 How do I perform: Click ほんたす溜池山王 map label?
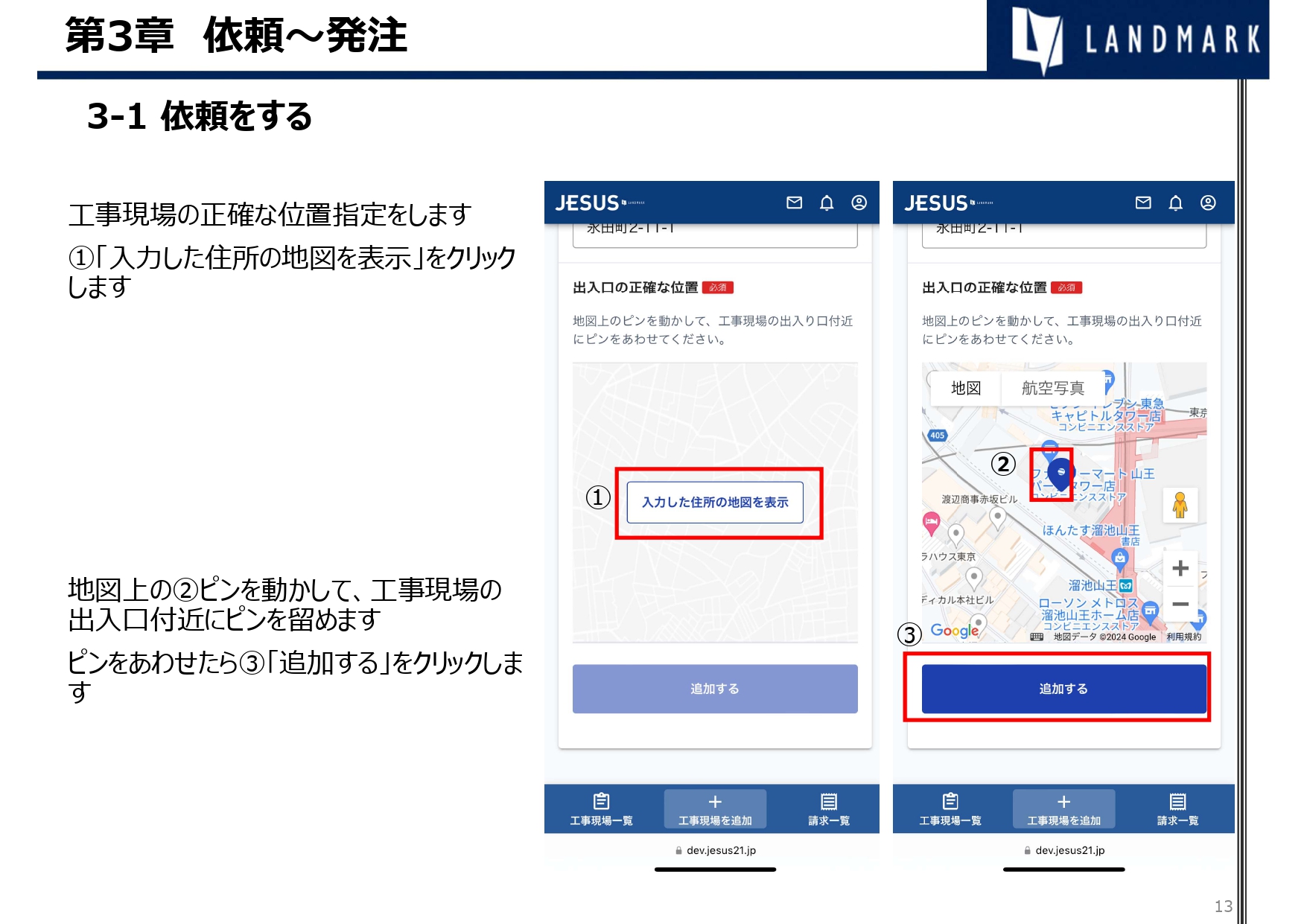click(x=1091, y=530)
